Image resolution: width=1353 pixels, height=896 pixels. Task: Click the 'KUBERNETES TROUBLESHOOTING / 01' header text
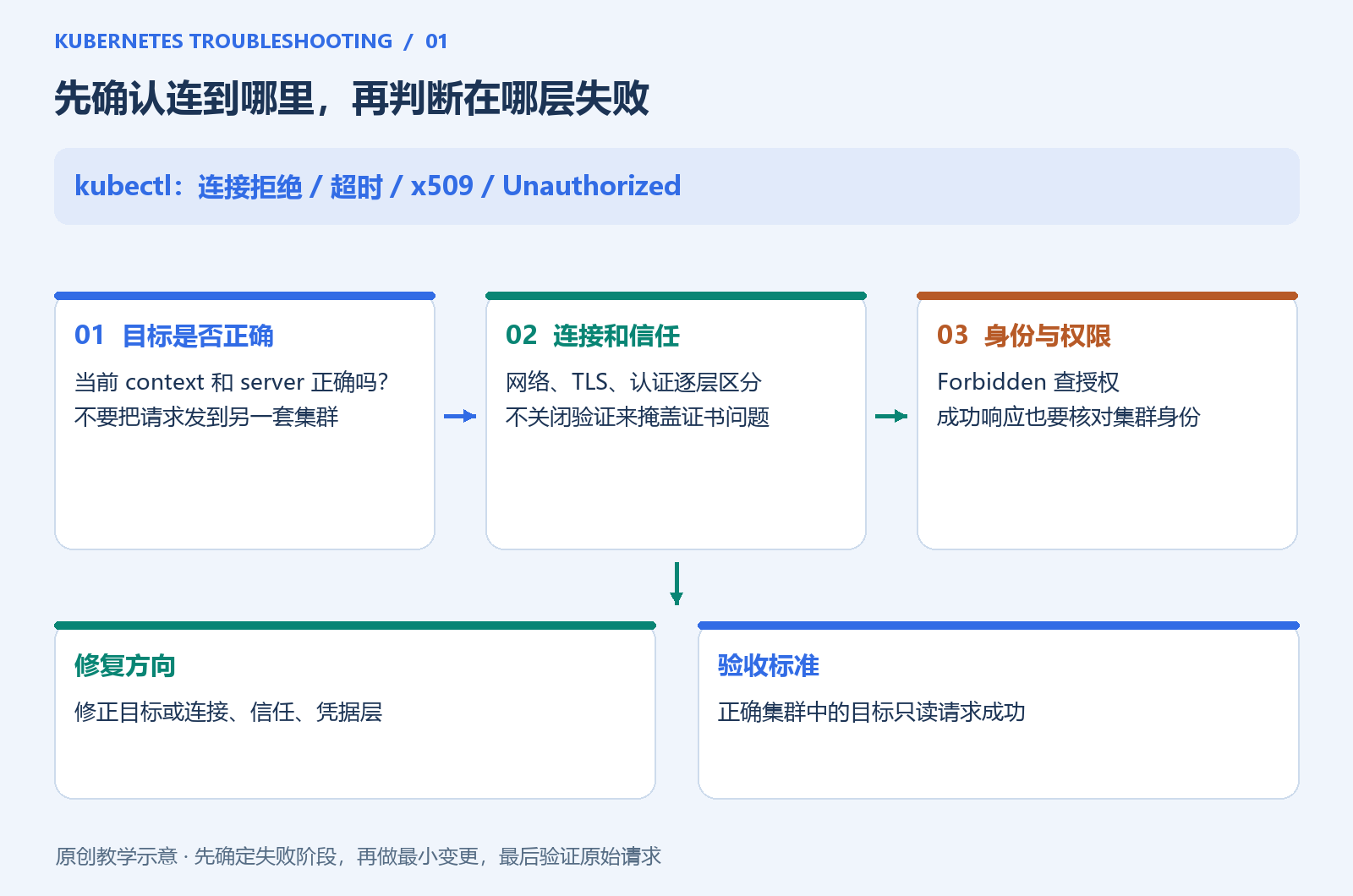click(x=251, y=41)
